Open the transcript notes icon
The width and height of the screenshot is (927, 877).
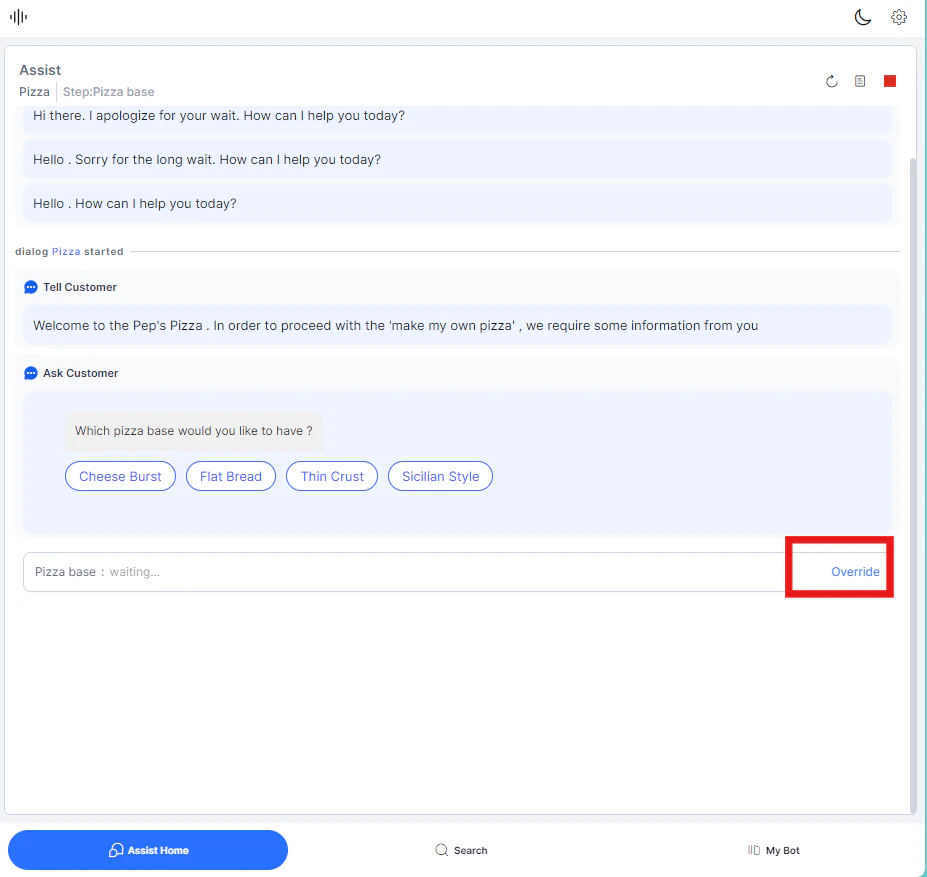click(x=860, y=81)
